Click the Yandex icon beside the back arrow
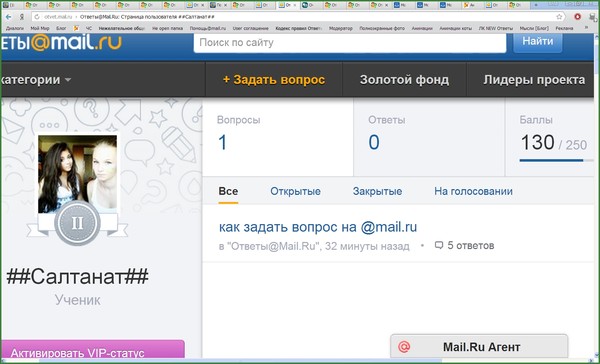This screenshot has height=364, width=600. coord(22,17)
